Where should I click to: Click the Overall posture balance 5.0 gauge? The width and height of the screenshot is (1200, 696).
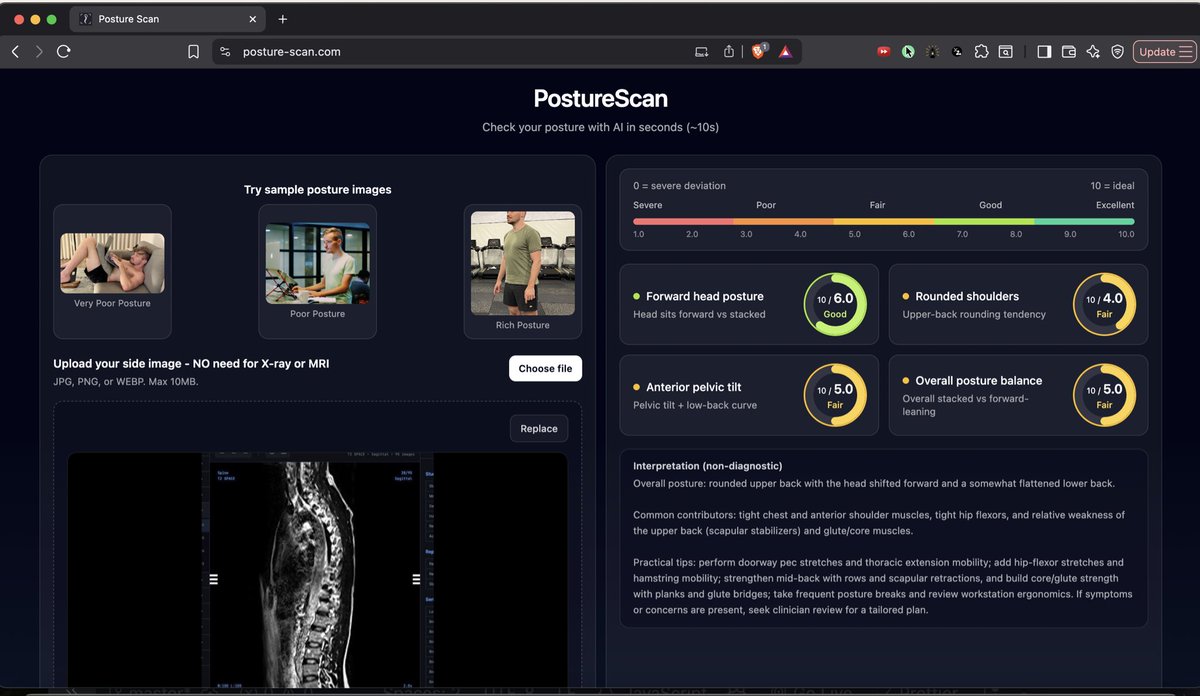point(1104,395)
